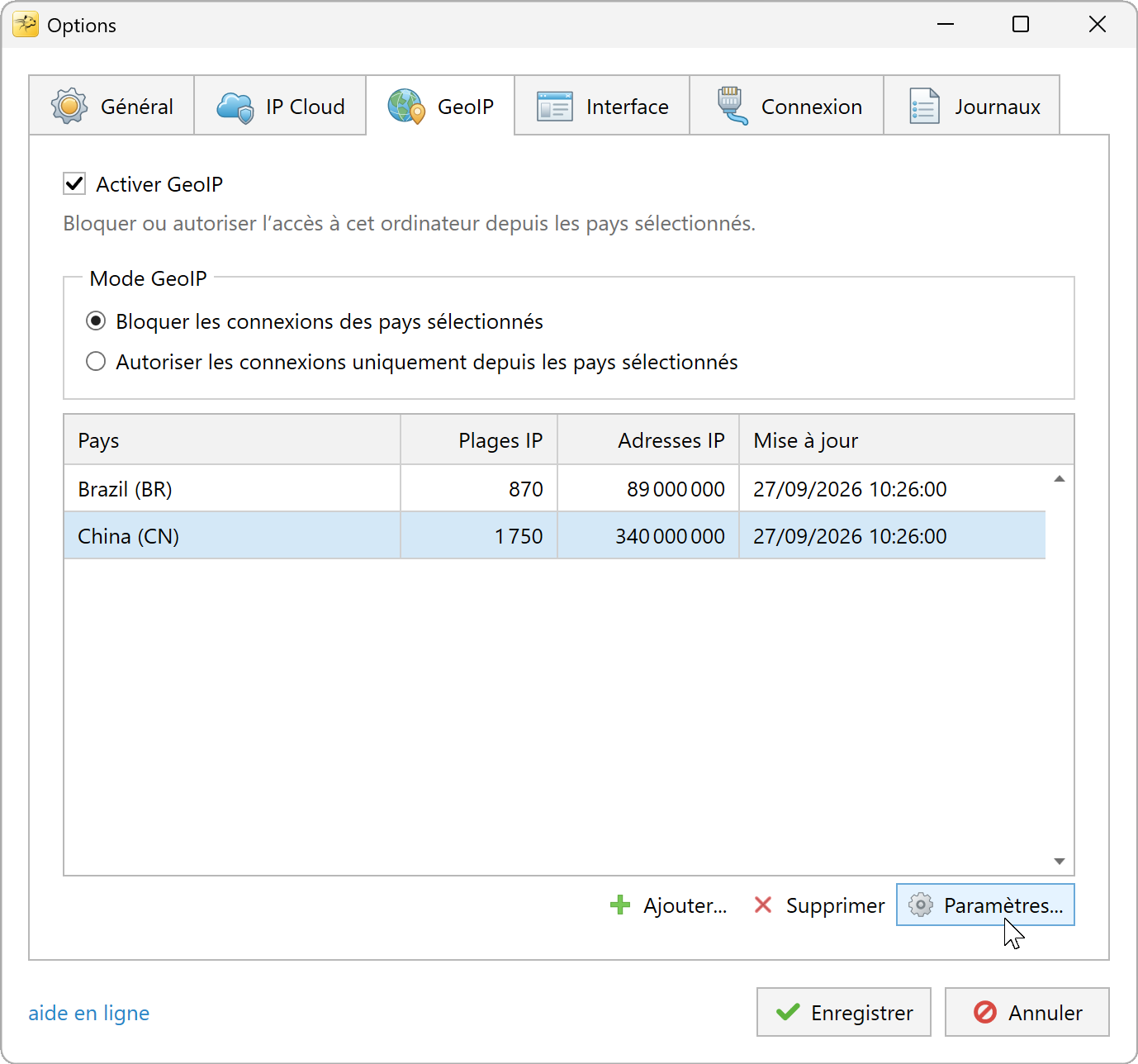Select Bloquer les connexions radio button

point(96,321)
